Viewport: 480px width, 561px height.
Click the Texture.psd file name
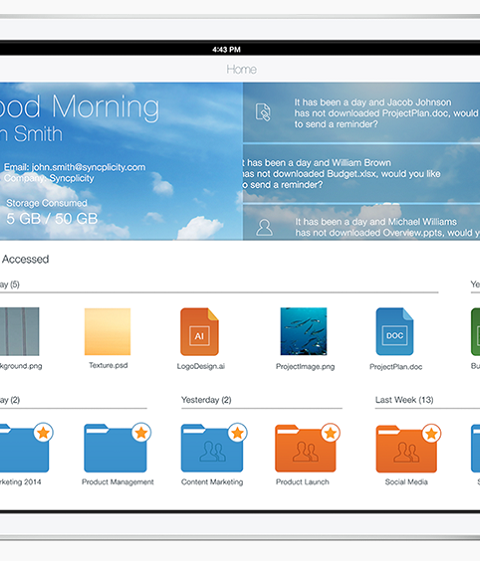point(108,365)
